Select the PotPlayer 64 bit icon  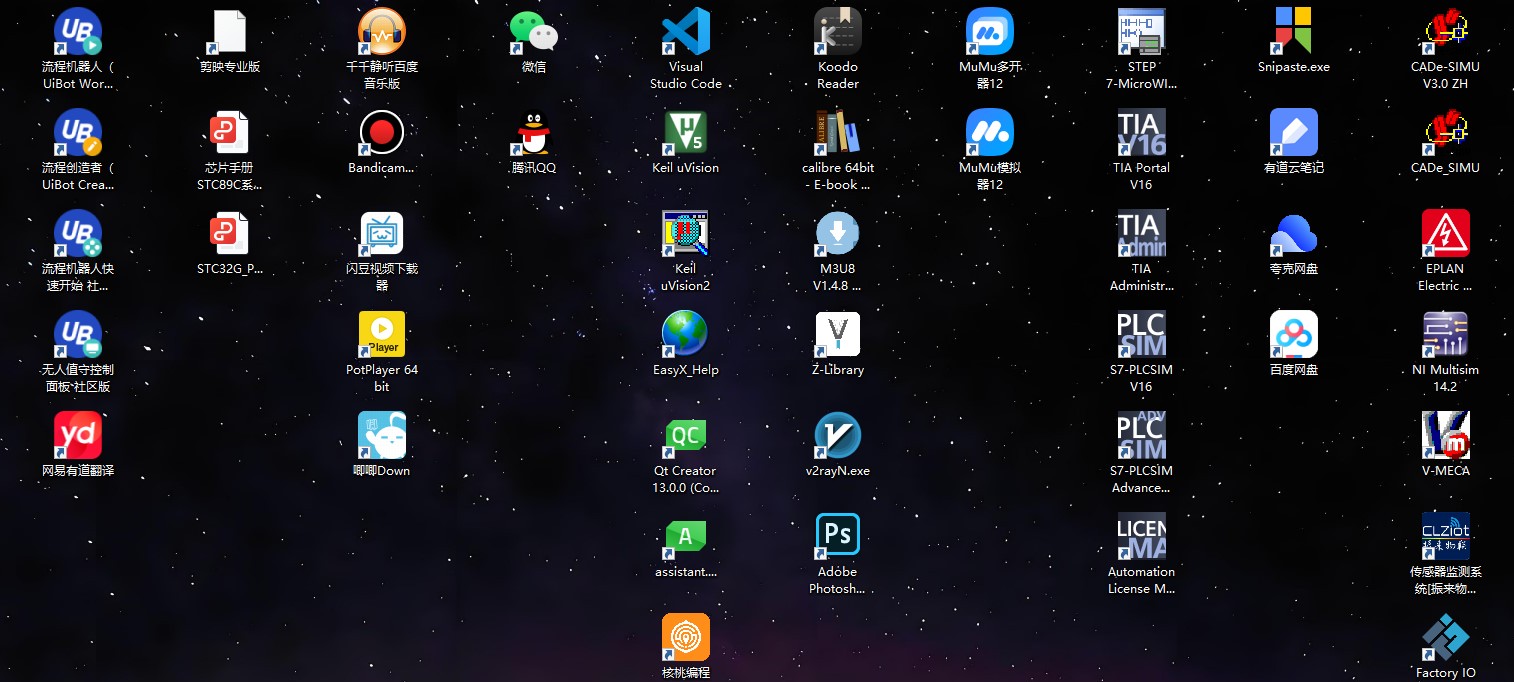(382, 335)
